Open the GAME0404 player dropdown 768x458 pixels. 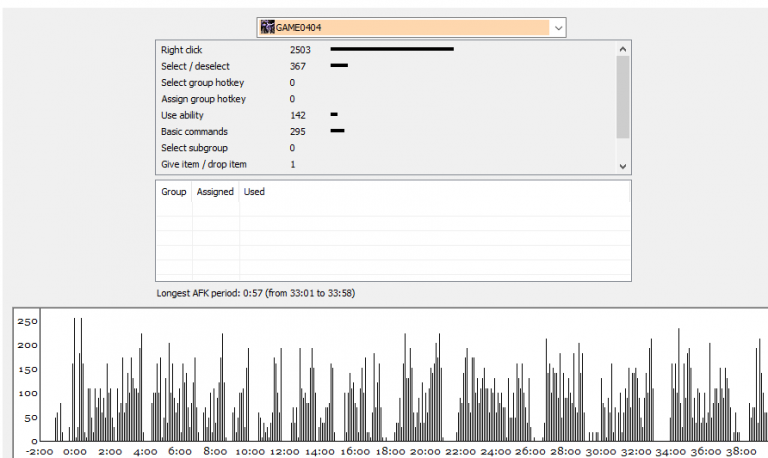pos(411,27)
